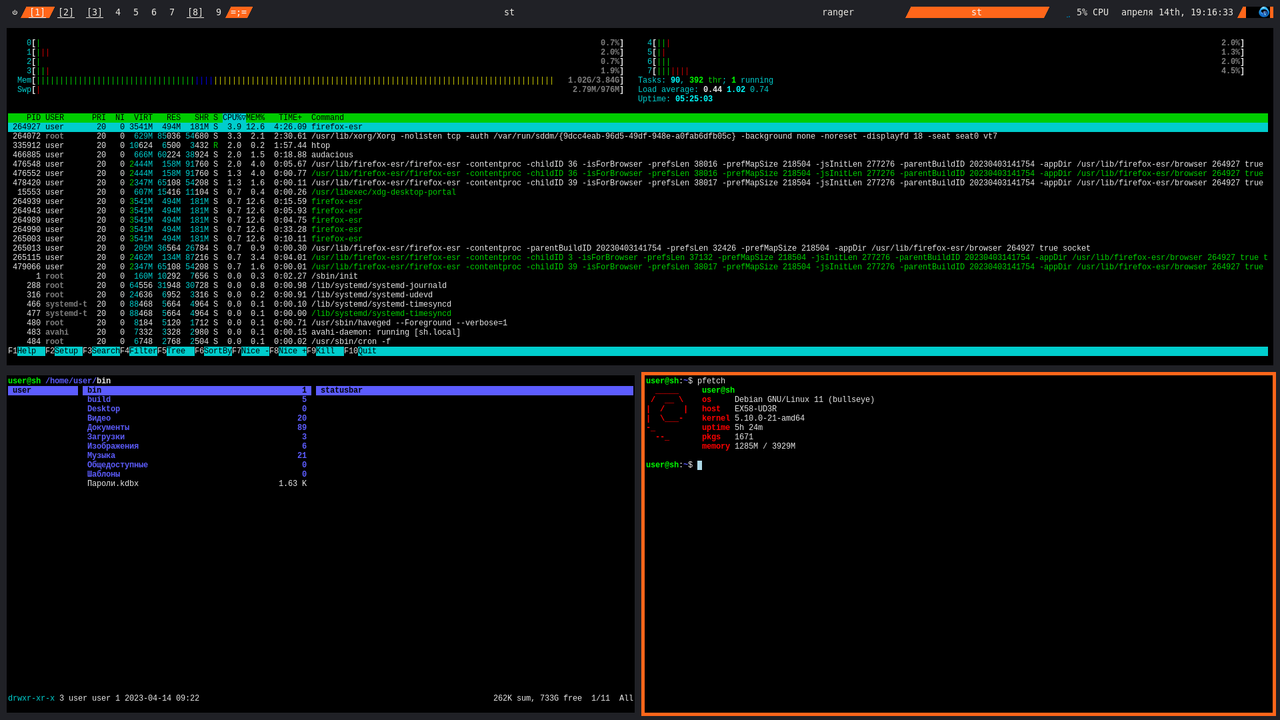The height and width of the screenshot is (720, 1280).
Task: Sort by the CPU% column header in htop
Action: tap(233, 118)
